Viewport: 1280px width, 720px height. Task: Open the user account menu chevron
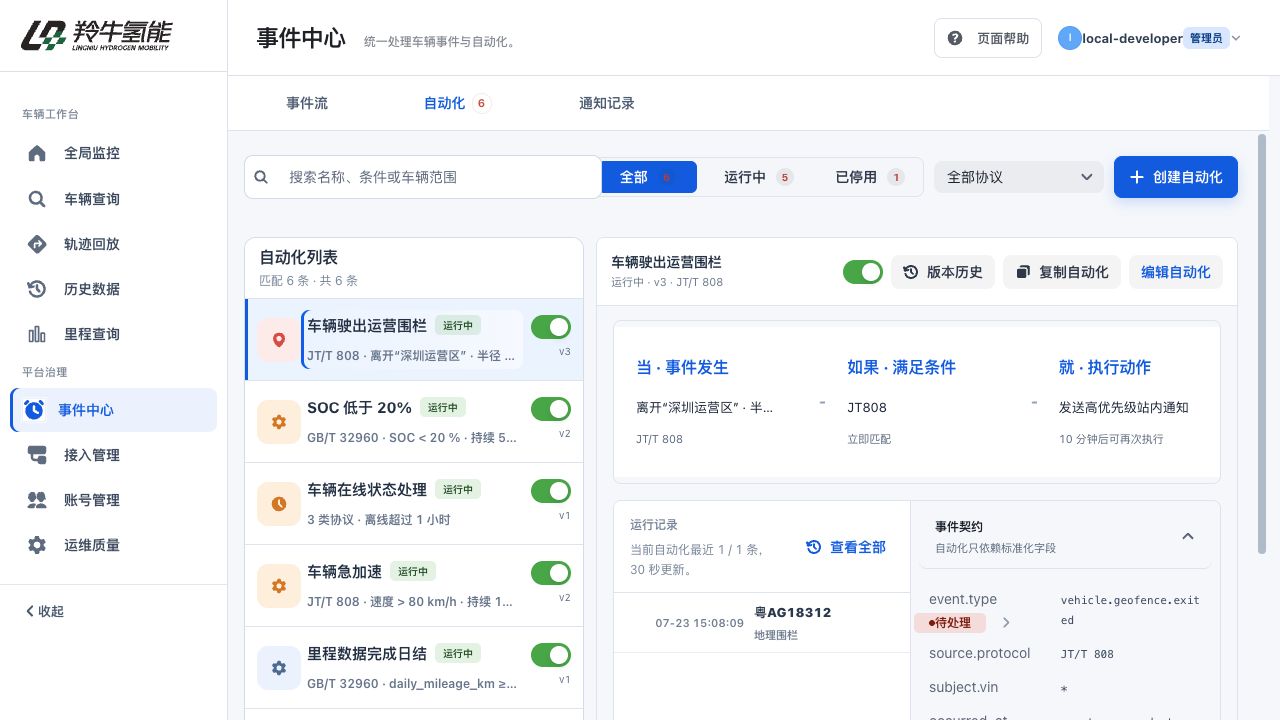pyautogui.click(x=1236, y=38)
